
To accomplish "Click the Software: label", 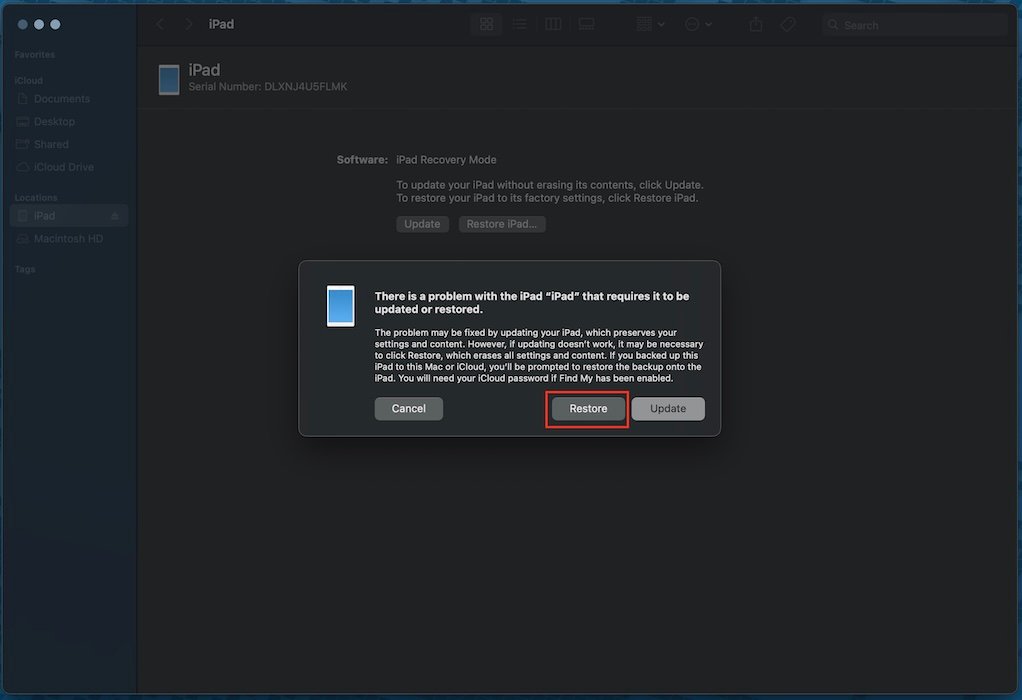I will [x=362, y=160].
